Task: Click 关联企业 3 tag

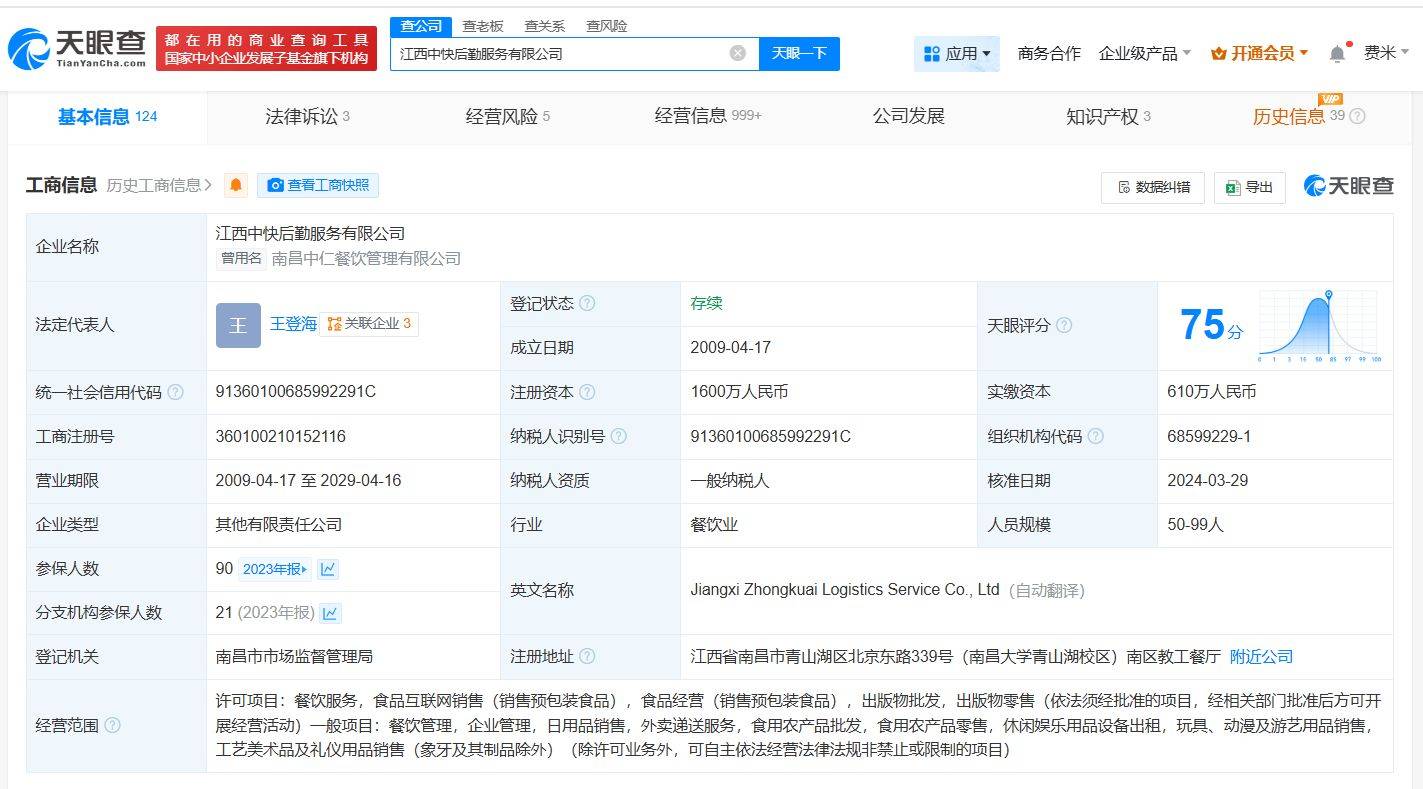Action: 369,324
